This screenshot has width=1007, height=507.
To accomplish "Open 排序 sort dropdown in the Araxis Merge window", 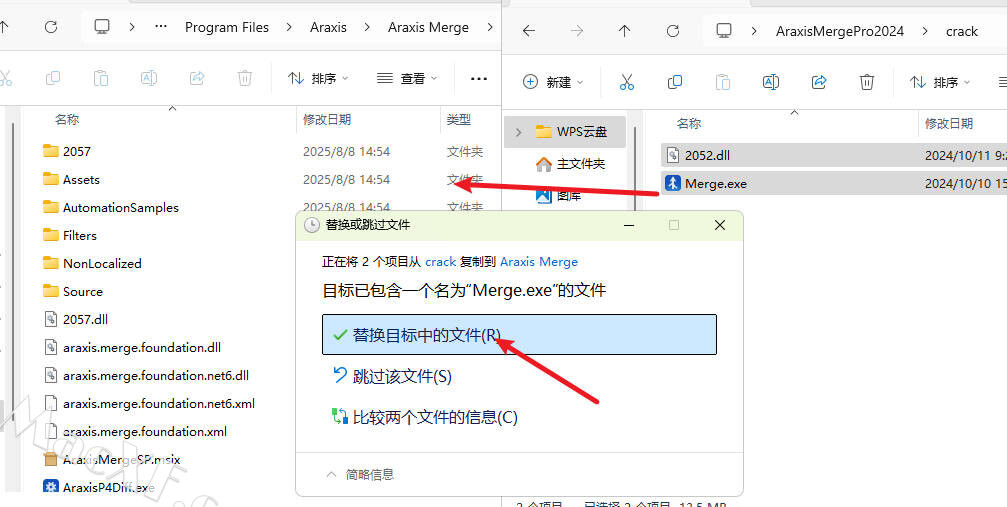I will click(318, 78).
